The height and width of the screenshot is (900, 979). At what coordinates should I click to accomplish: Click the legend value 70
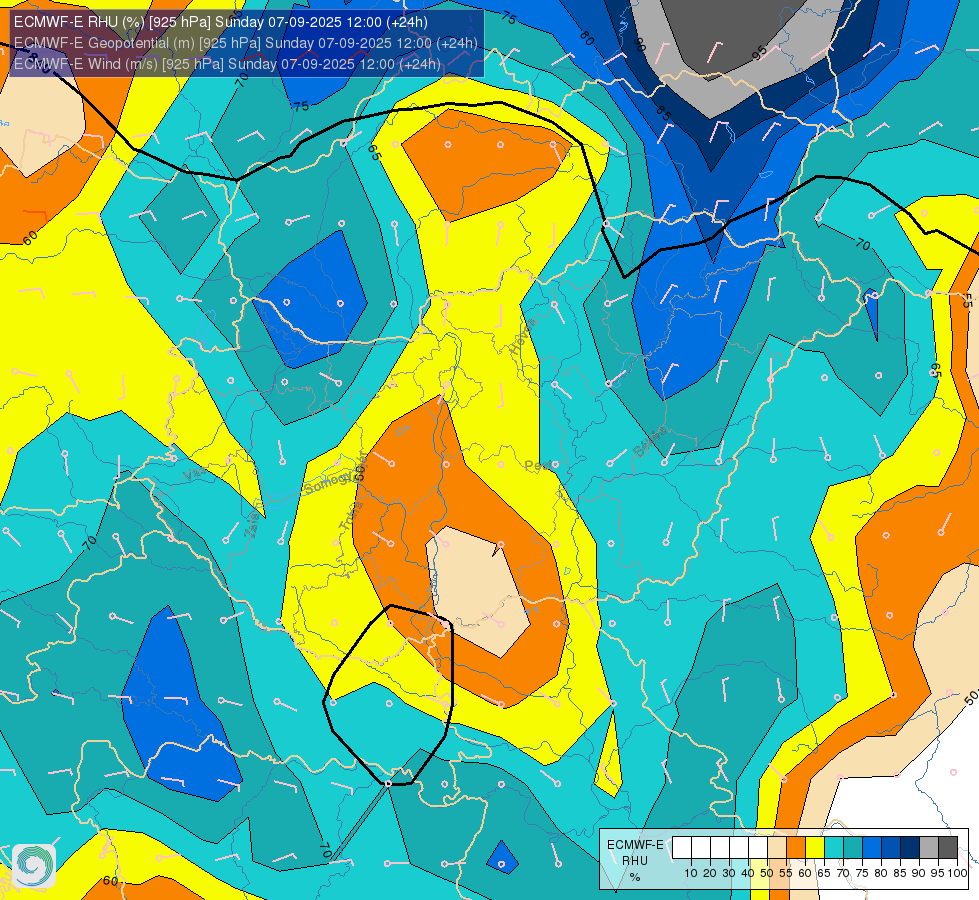click(x=844, y=873)
